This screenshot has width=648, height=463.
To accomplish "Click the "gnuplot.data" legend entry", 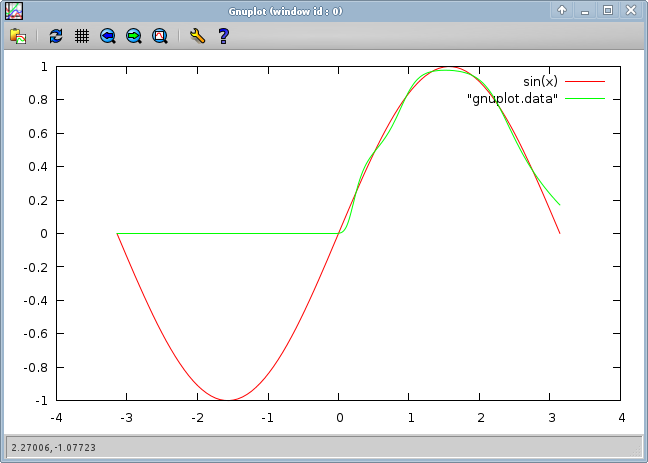I will click(512, 98).
